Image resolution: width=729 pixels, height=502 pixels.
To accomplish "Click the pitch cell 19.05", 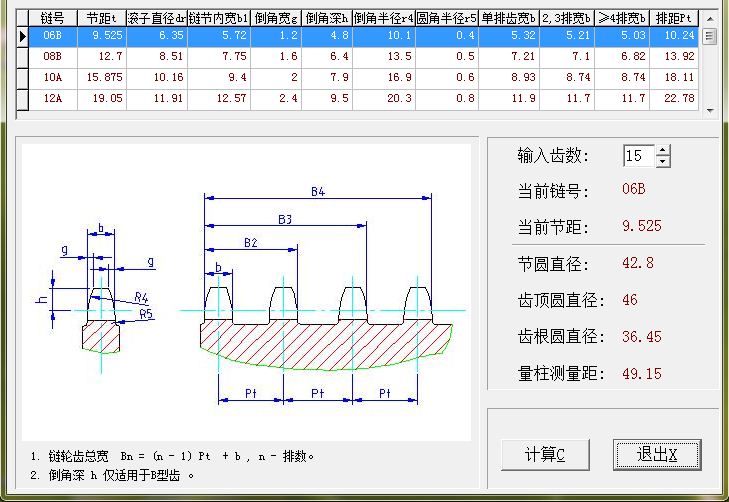I will point(102,99).
